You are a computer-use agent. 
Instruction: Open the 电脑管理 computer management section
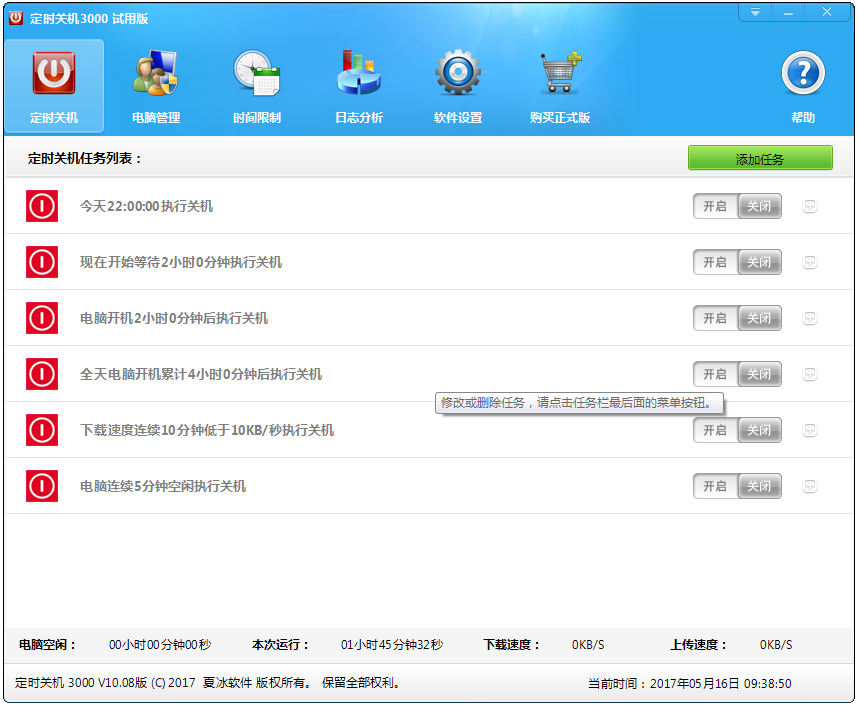[x=156, y=86]
